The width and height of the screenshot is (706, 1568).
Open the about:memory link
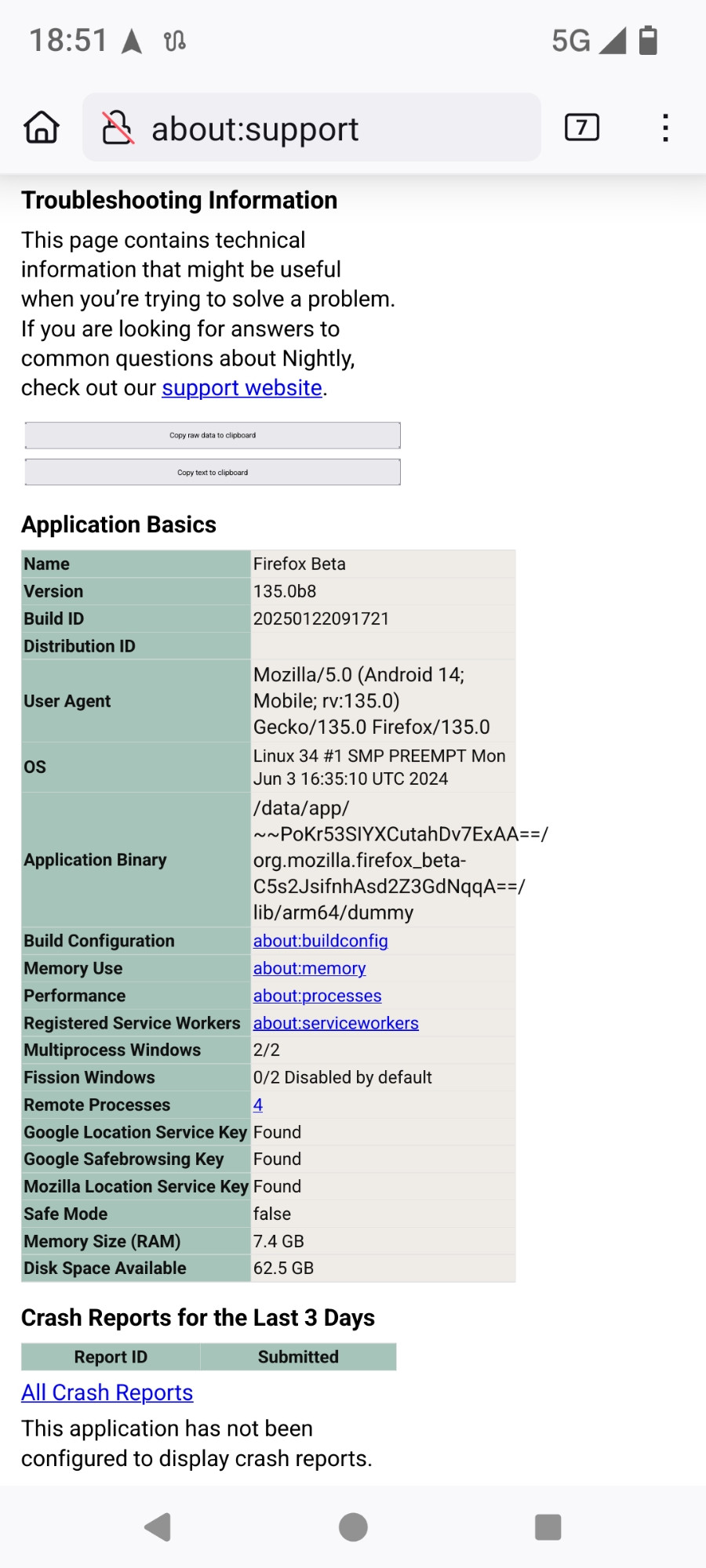pyautogui.click(x=309, y=968)
